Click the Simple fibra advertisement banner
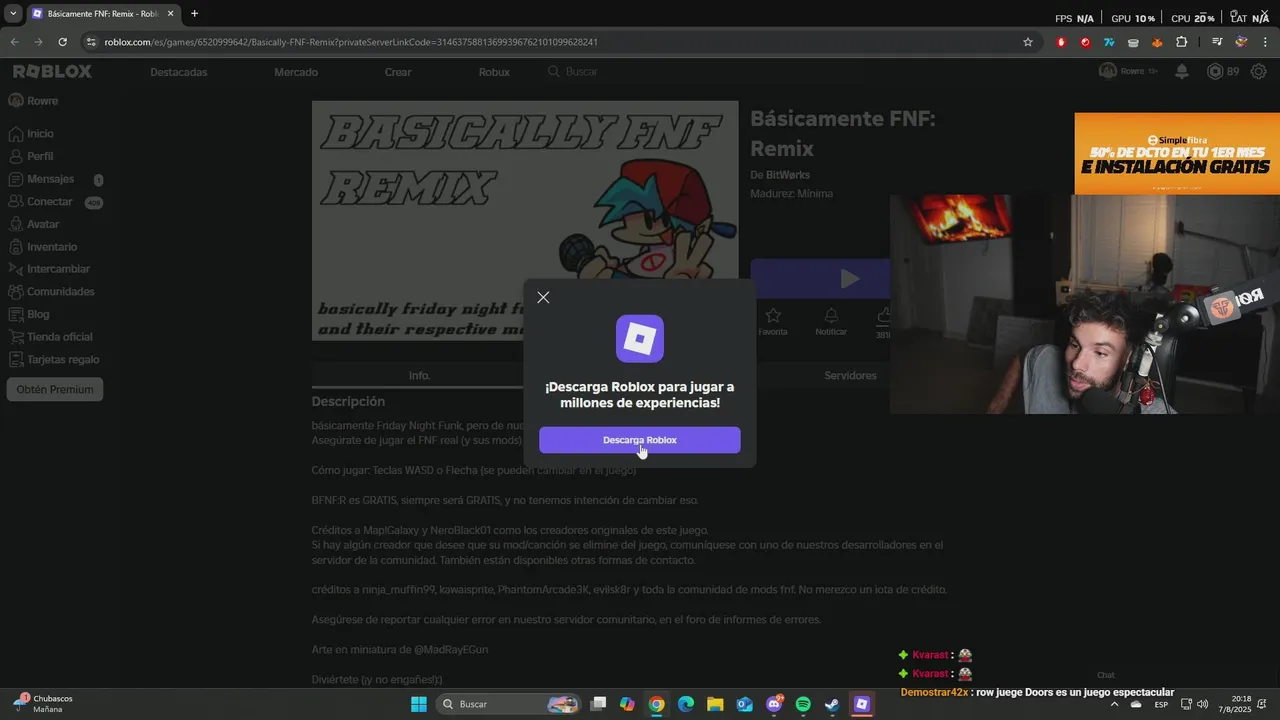The width and height of the screenshot is (1280, 720). coord(1177,153)
